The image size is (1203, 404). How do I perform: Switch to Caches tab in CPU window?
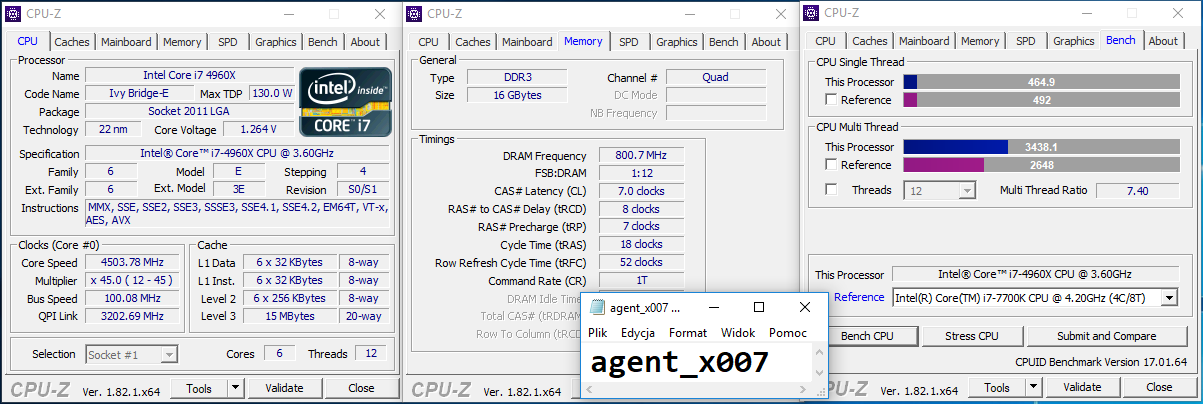(72, 42)
